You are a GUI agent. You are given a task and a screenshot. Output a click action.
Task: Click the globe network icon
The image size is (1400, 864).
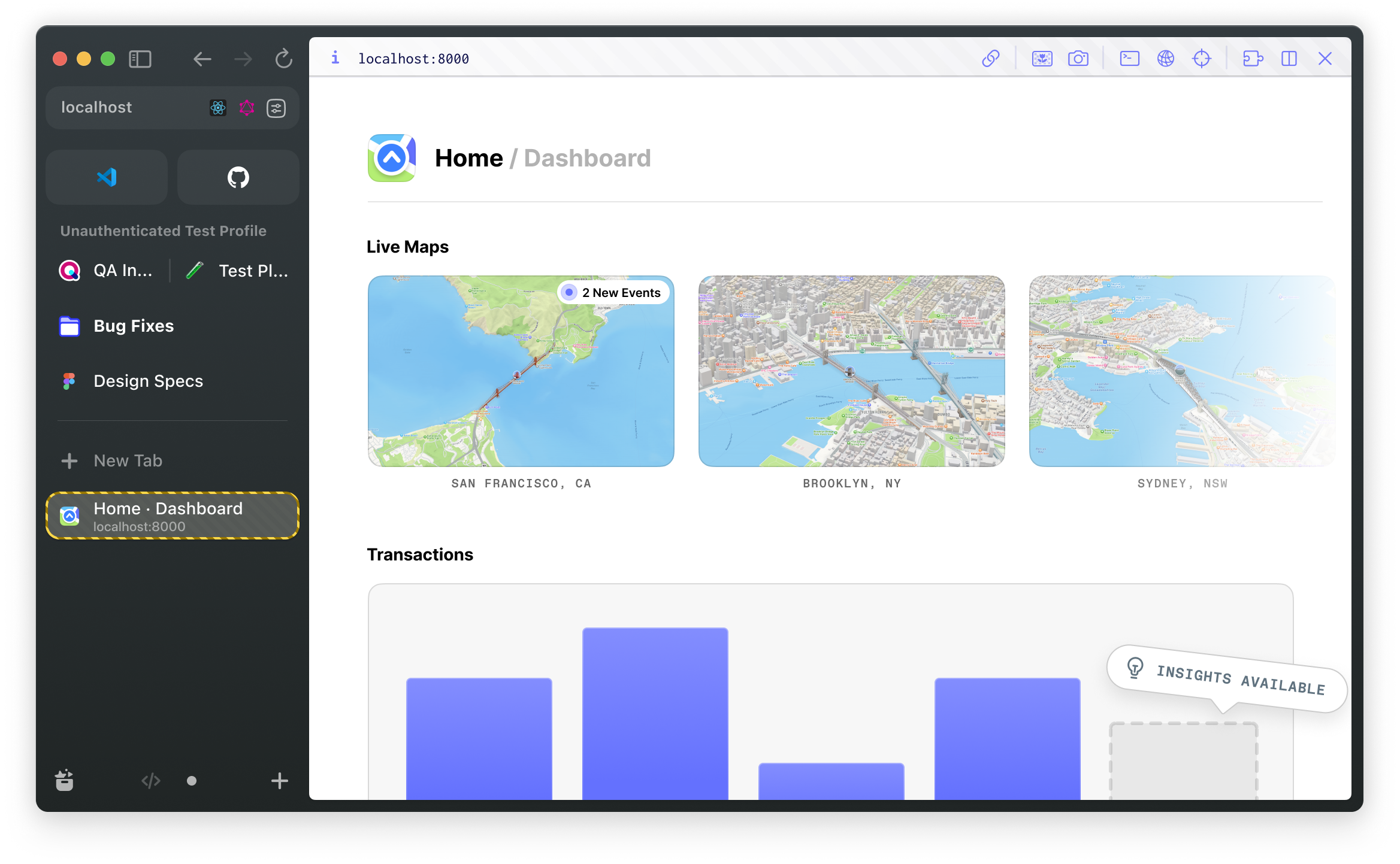coord(1166,59)
